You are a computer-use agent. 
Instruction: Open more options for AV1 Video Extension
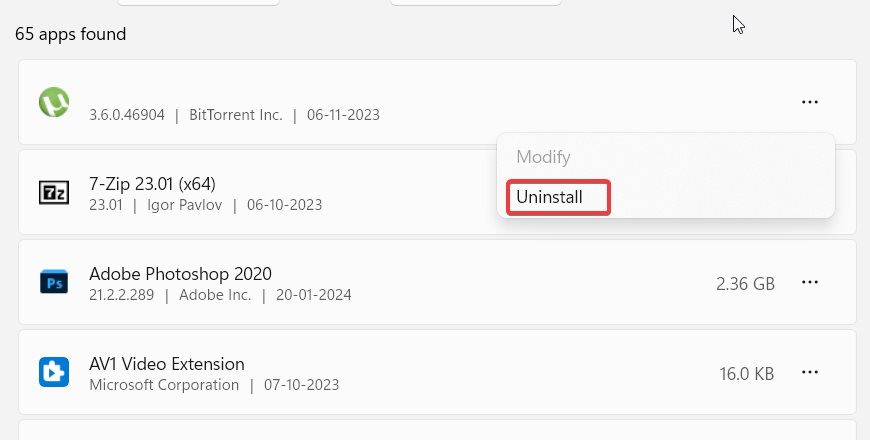click(810, 373)
